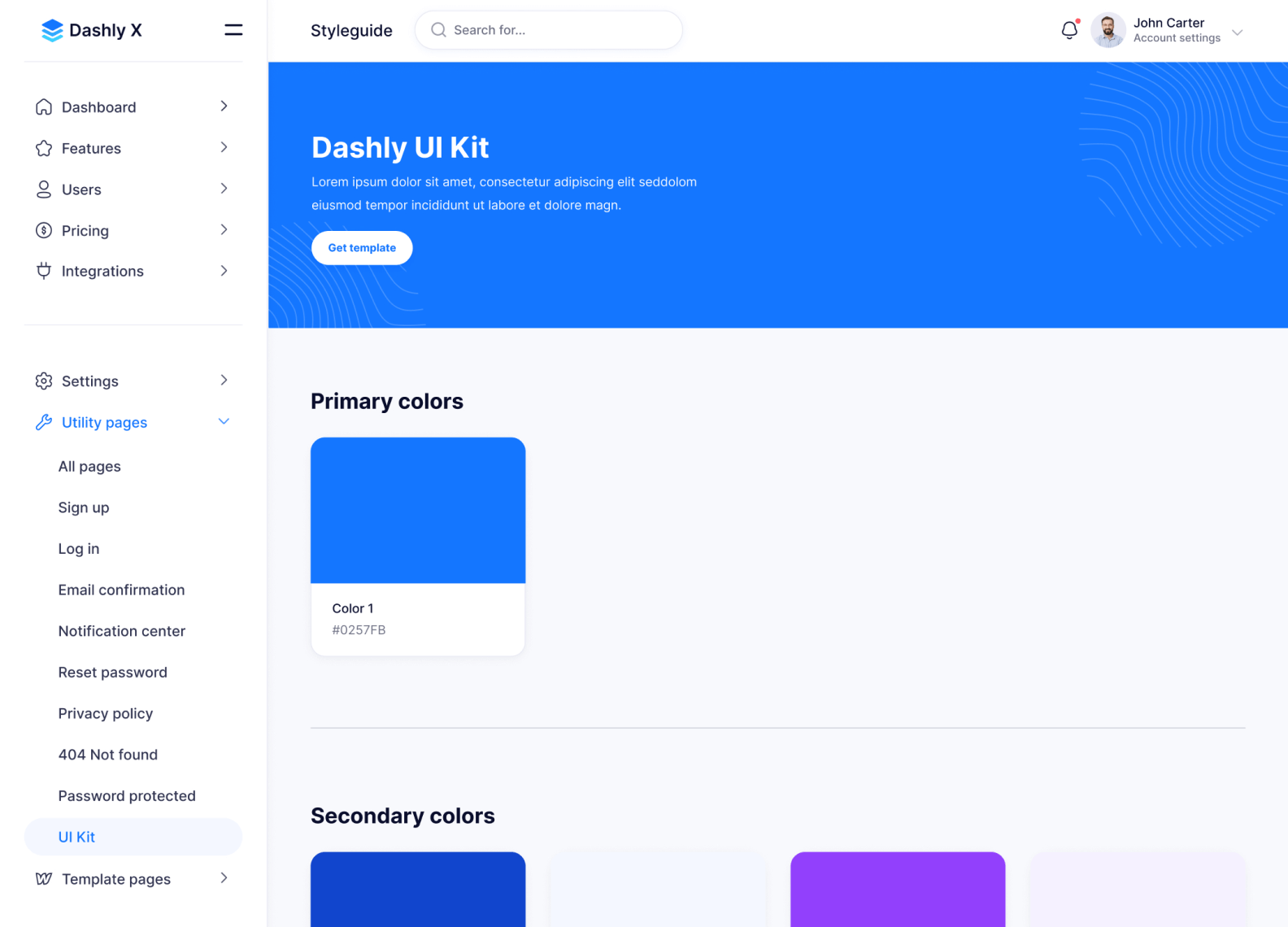
Task: Open Reset password page
Action: click(x=113, y=672)
